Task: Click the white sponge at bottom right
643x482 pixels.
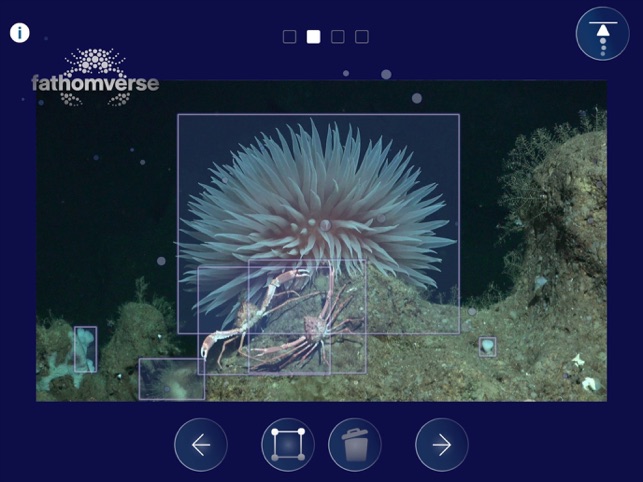Action: pos(590,383)
